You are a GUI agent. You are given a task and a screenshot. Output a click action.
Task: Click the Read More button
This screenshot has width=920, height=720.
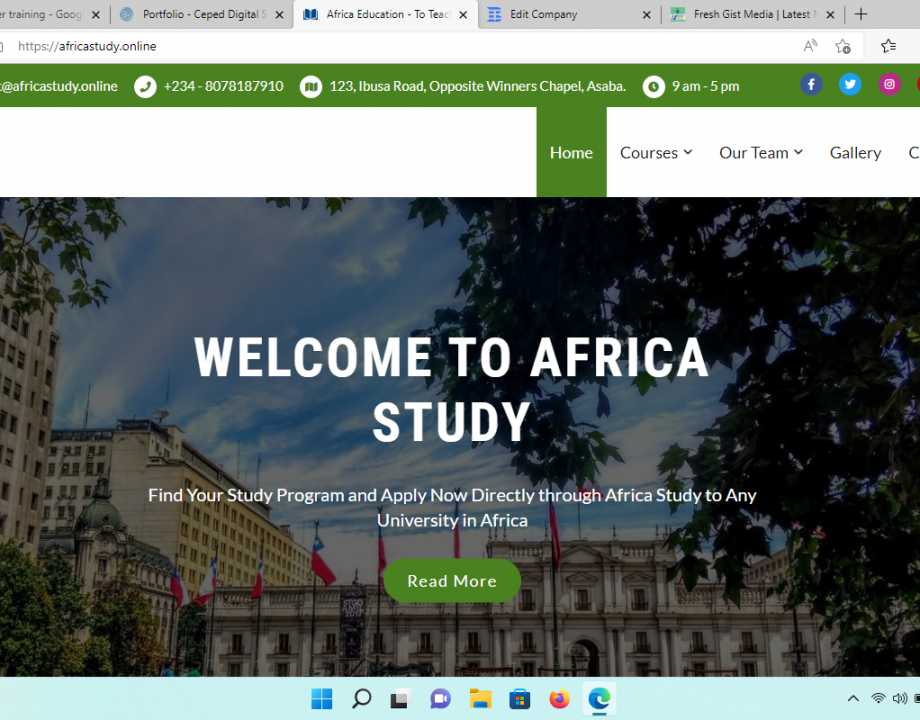coord(451,580)
